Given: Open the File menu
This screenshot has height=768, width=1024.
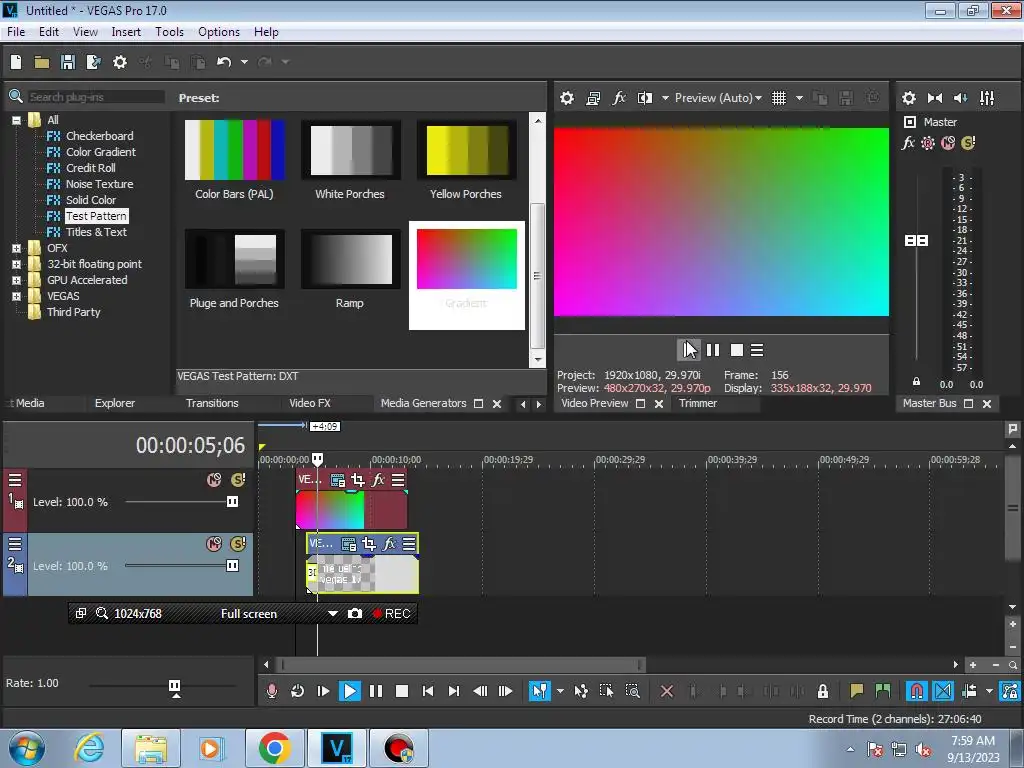Looking at the screenshot, I should pyautogui.click(x=16, y=32).
